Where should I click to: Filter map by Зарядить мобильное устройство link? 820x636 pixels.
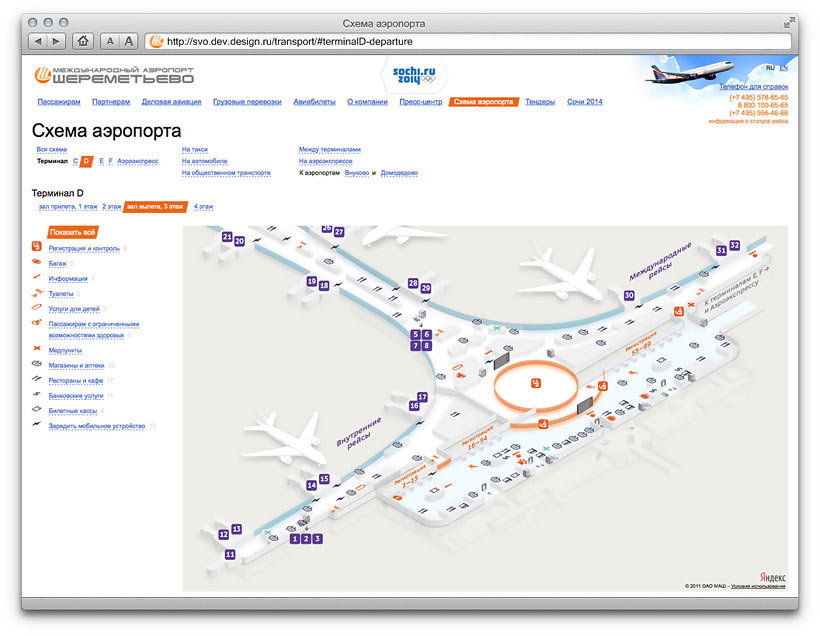(x=97, y=426)
